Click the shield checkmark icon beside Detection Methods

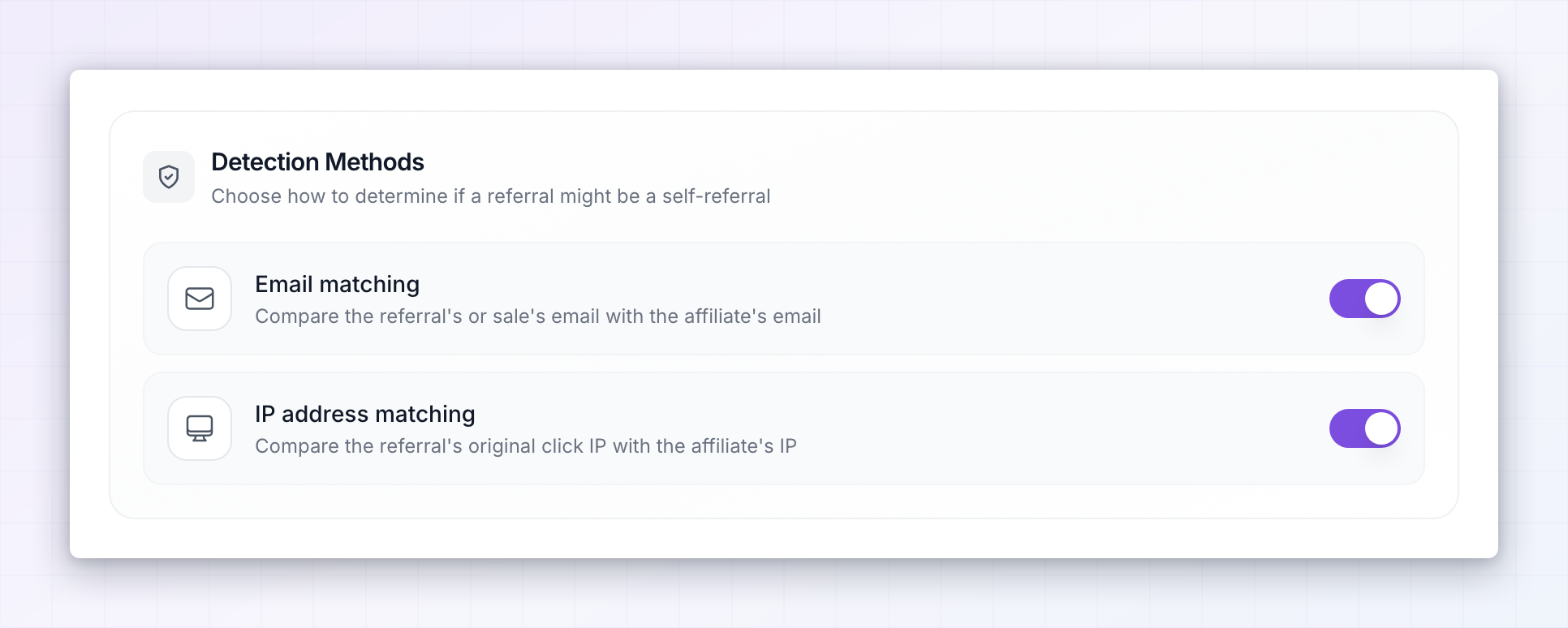(x=169, y=177)
